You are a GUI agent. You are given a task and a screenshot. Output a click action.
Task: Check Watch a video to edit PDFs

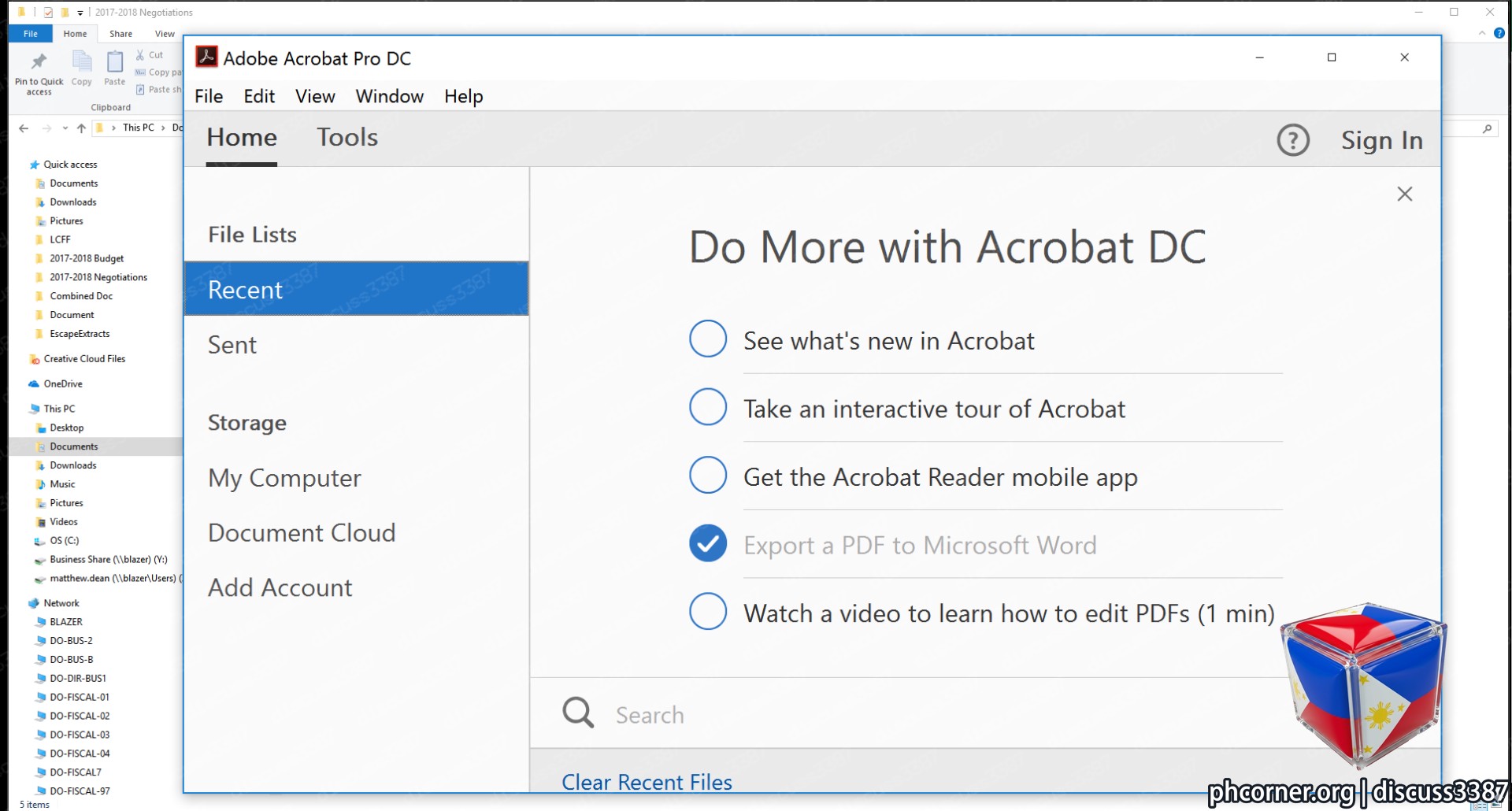[708, 612]
